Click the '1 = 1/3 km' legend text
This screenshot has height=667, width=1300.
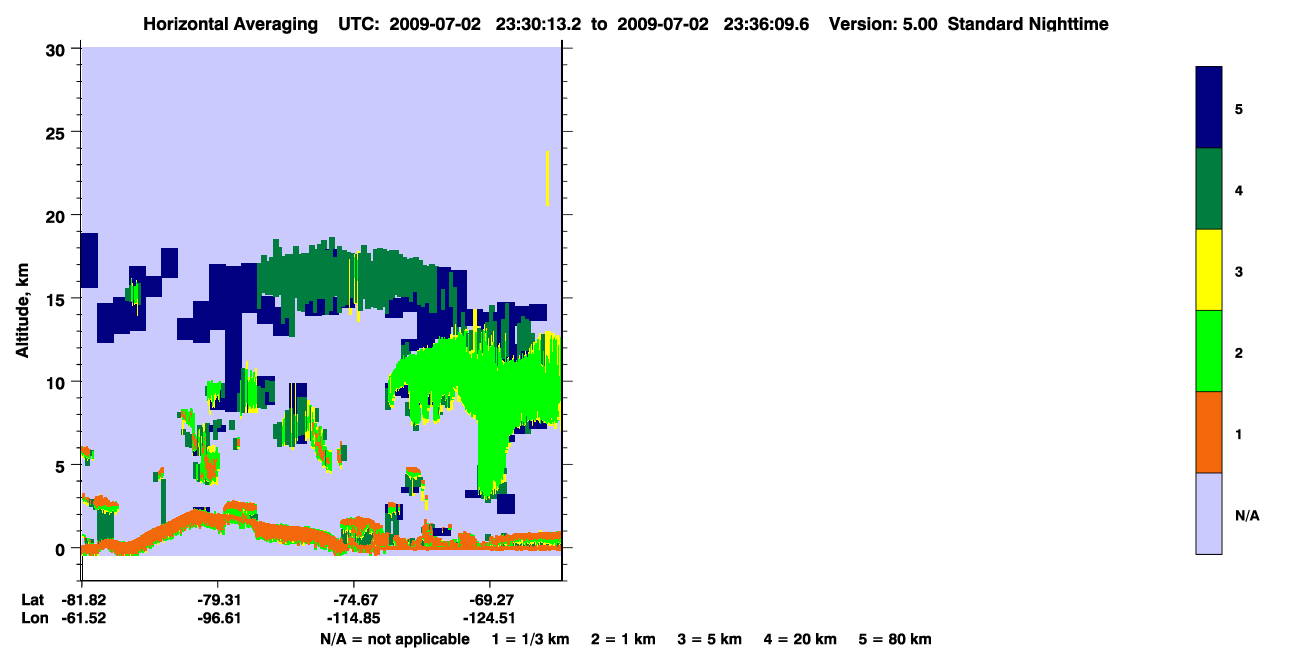coord(531,639)
